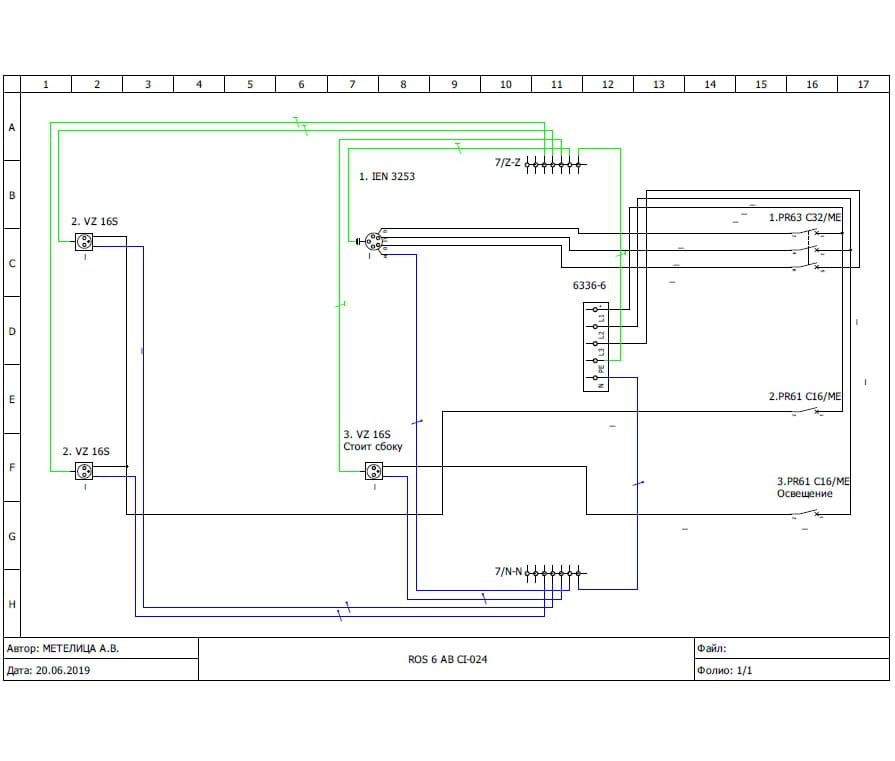The width and height of the screenshot is (895, 761).
Task: Select the 'Стоит сбоку' annotation text
Action: 372,447
